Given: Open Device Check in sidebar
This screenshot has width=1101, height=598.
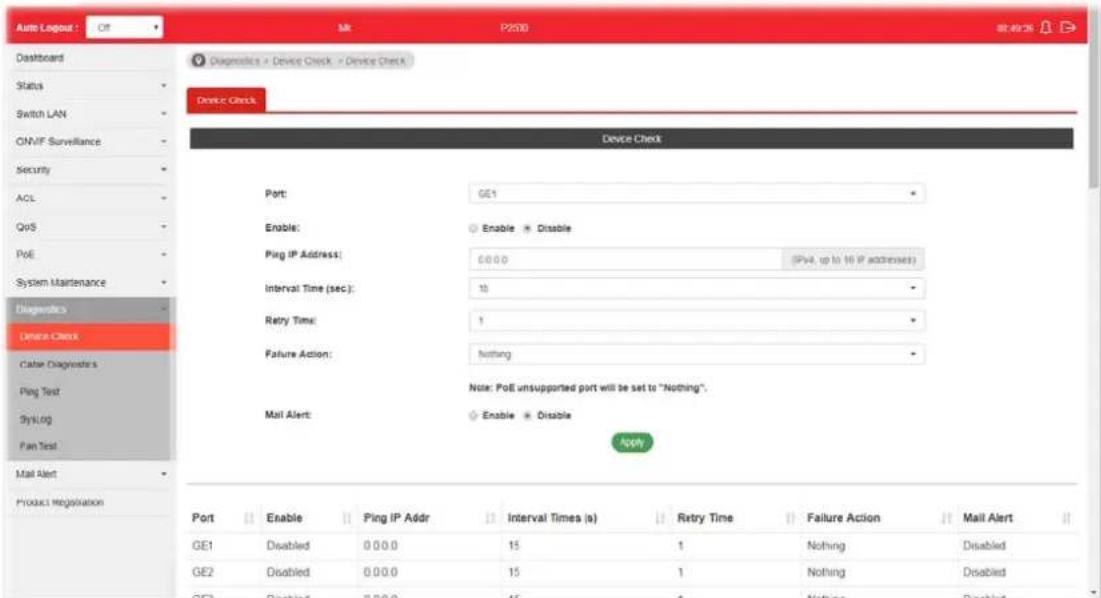Looking at the screenshot, I should click(x=90, y=337).
